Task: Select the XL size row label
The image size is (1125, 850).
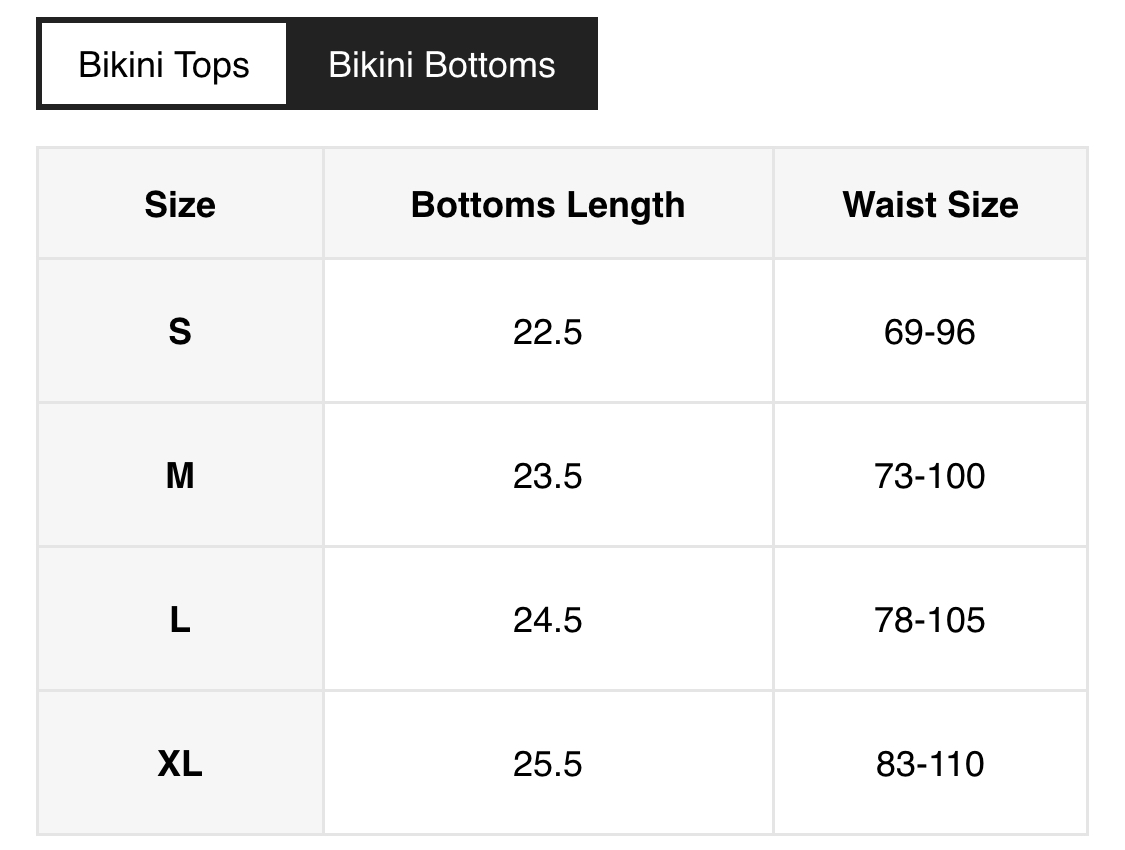Action: (180, 764)
